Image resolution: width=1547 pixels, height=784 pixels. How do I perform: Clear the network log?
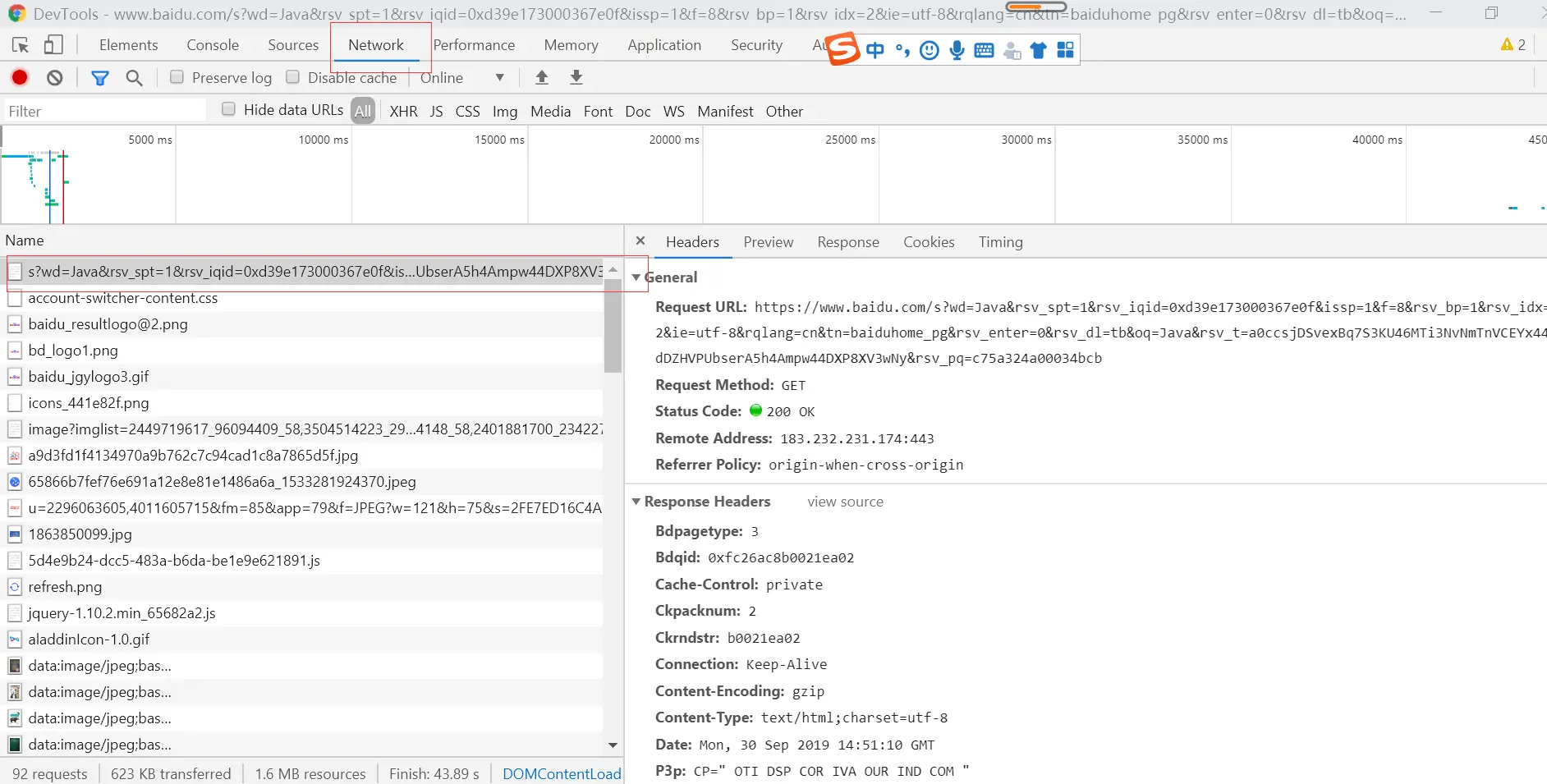coord(55,77)
